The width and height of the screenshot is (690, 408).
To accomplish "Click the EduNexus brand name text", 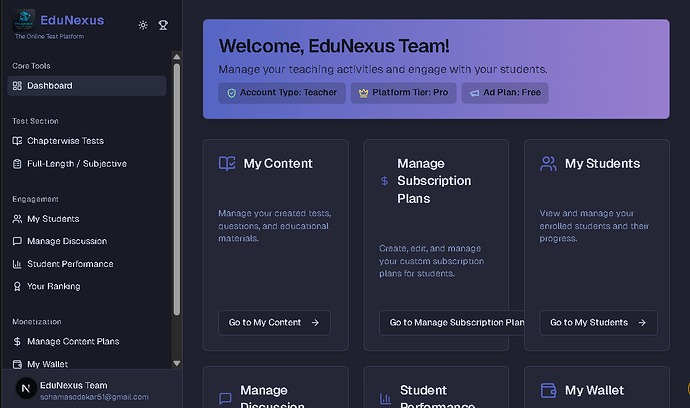I will [x=72, y=20].
